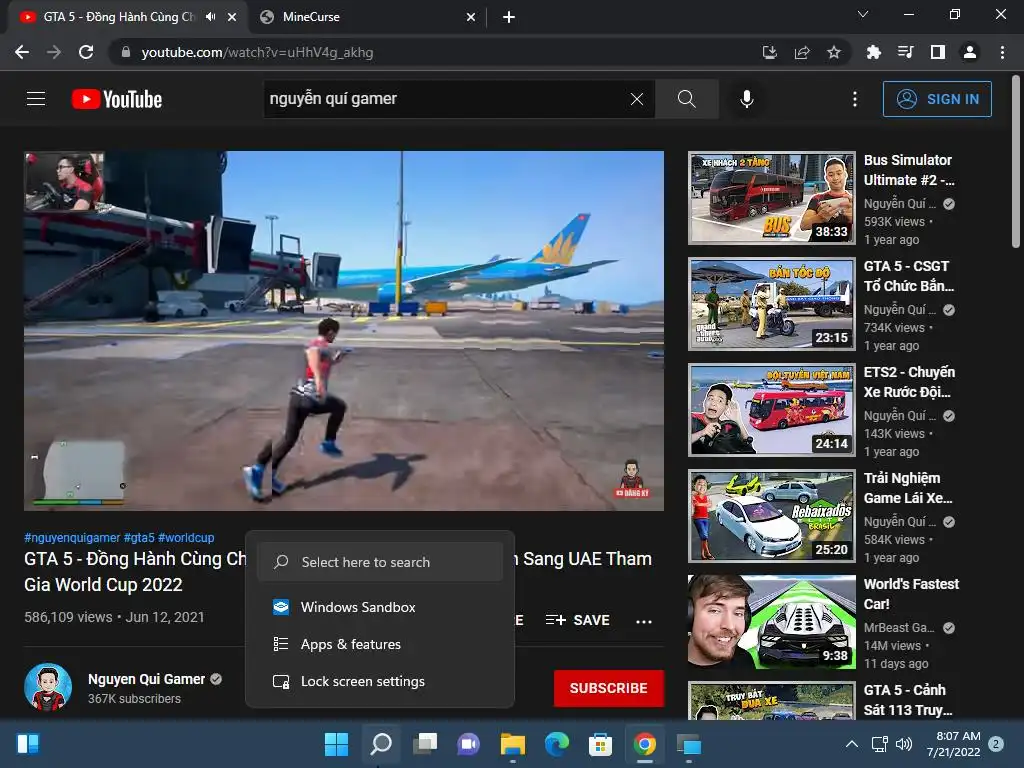The height and width of the screenshot is (768, 1024).
Task: Open YouTube settings three-dot menu
Action: coord(855,99)
